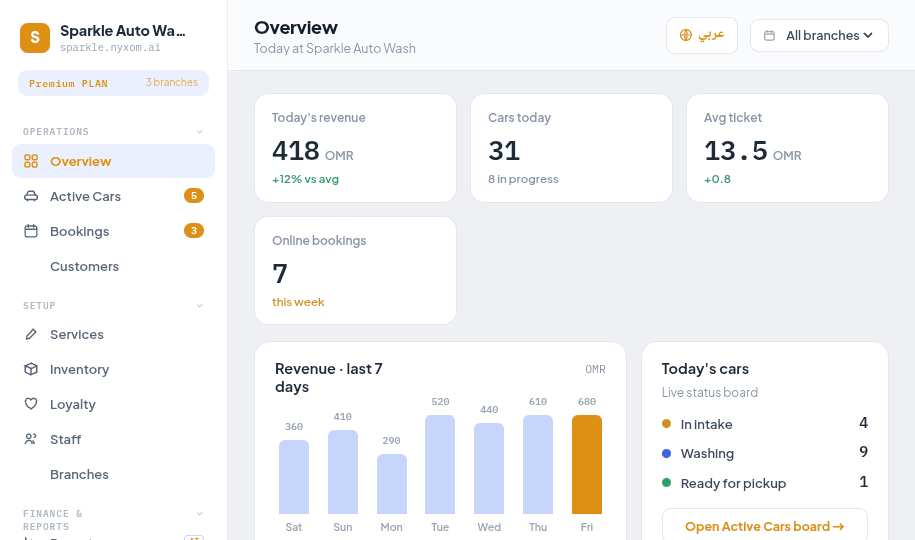915x540 pixels.
Task: Click the Today's revenue card
Action: [355, 148]
